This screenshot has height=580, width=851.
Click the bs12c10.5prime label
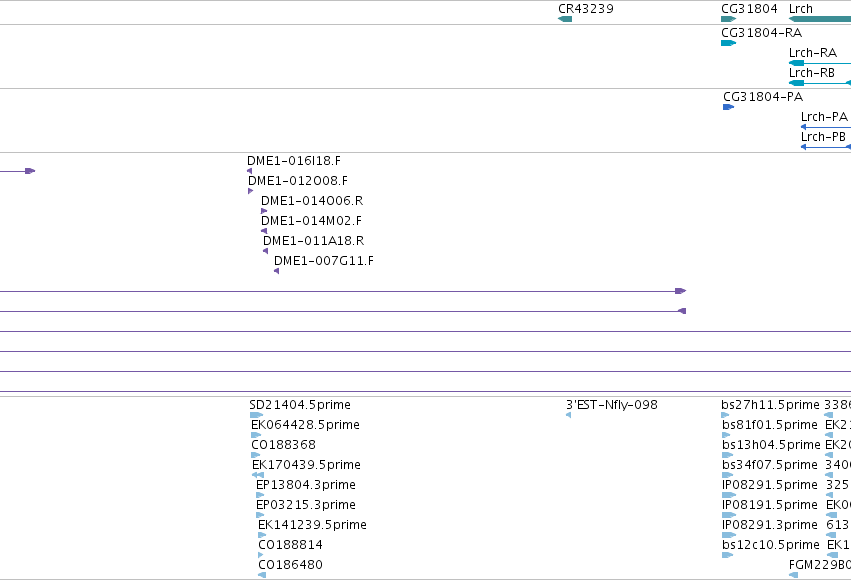click(x=771, y=545)
